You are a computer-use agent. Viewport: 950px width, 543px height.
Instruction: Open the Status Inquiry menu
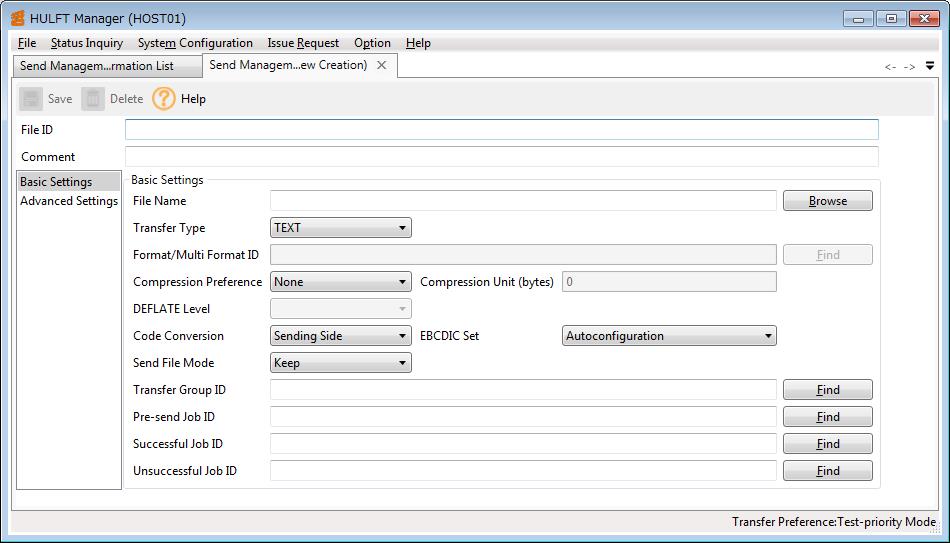tap(87, 43)
